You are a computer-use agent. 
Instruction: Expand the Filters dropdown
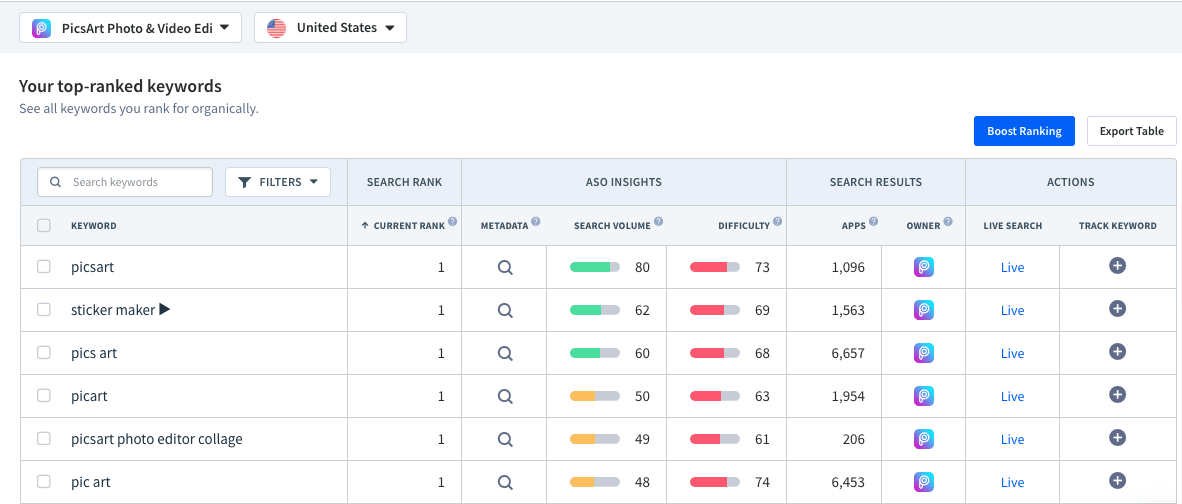[x=278, y=182]
